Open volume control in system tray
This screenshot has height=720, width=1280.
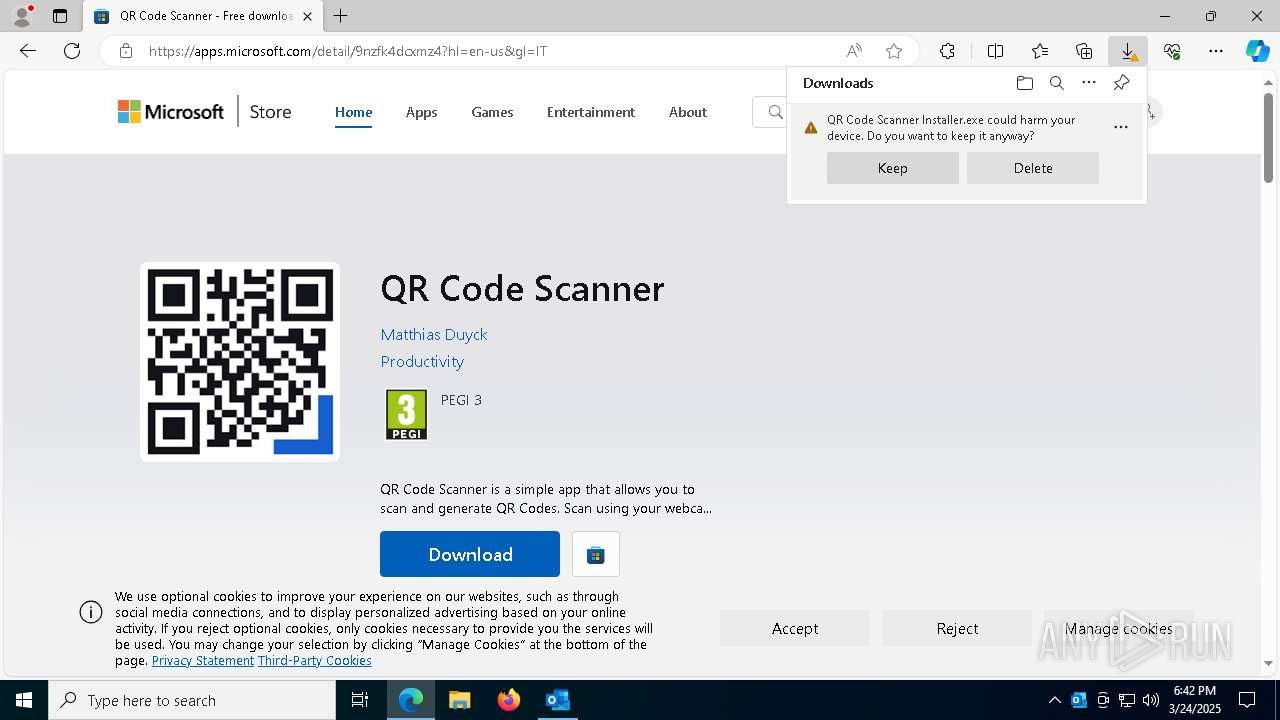tap(1151, 700)
